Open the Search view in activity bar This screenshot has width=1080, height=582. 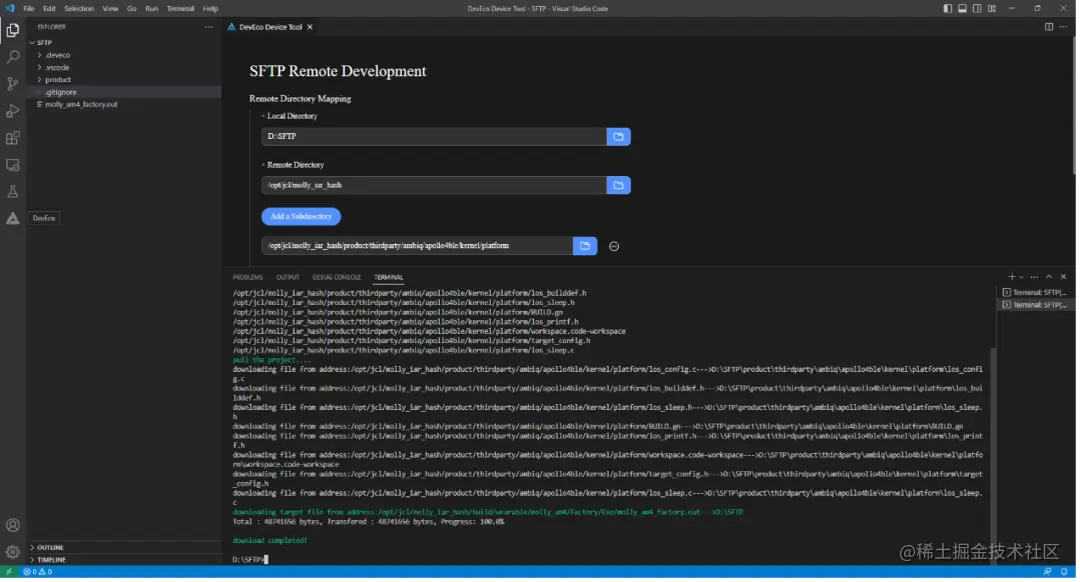pos(12,57)
